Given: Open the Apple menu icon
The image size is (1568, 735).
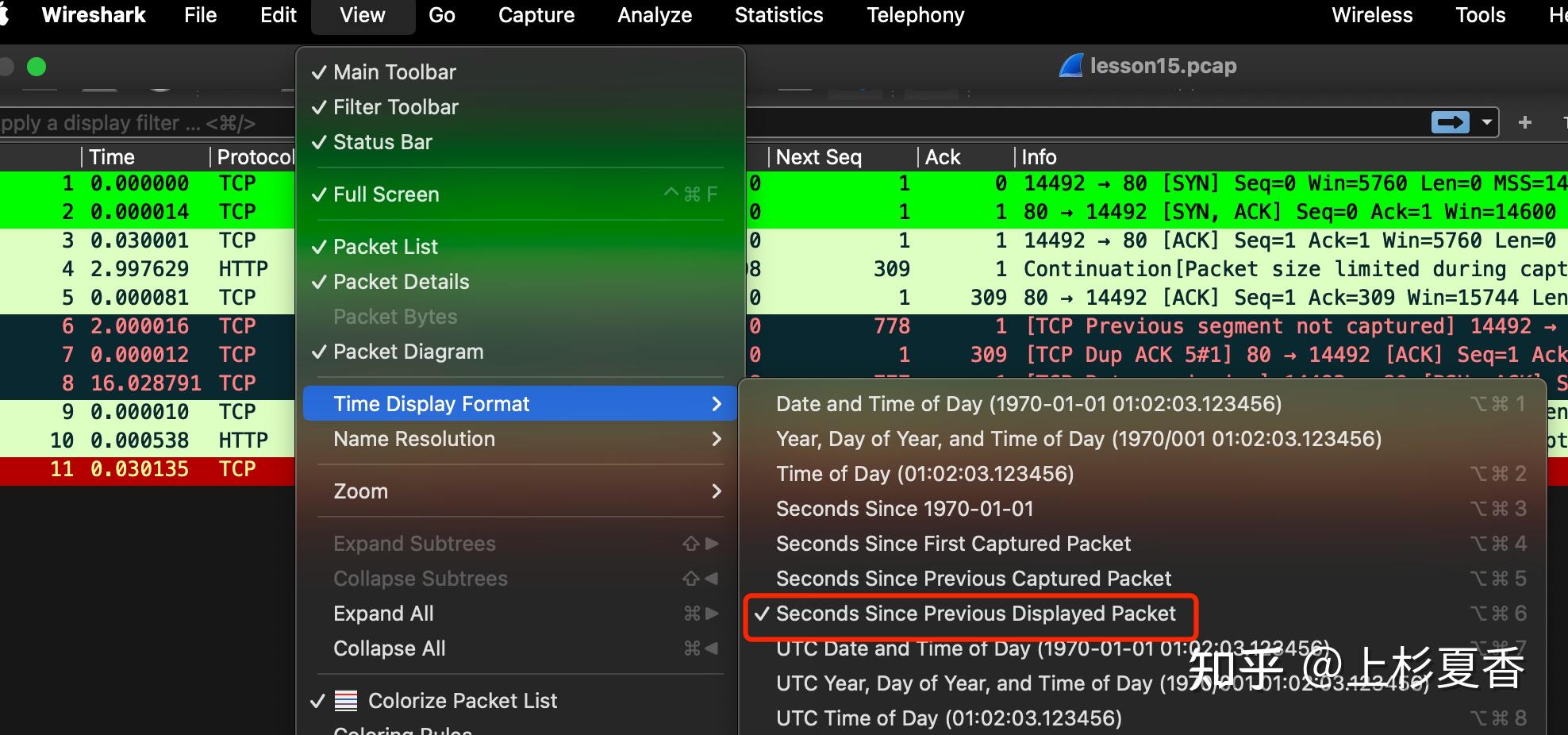Looking at the screenshot, I should [6, 14].
